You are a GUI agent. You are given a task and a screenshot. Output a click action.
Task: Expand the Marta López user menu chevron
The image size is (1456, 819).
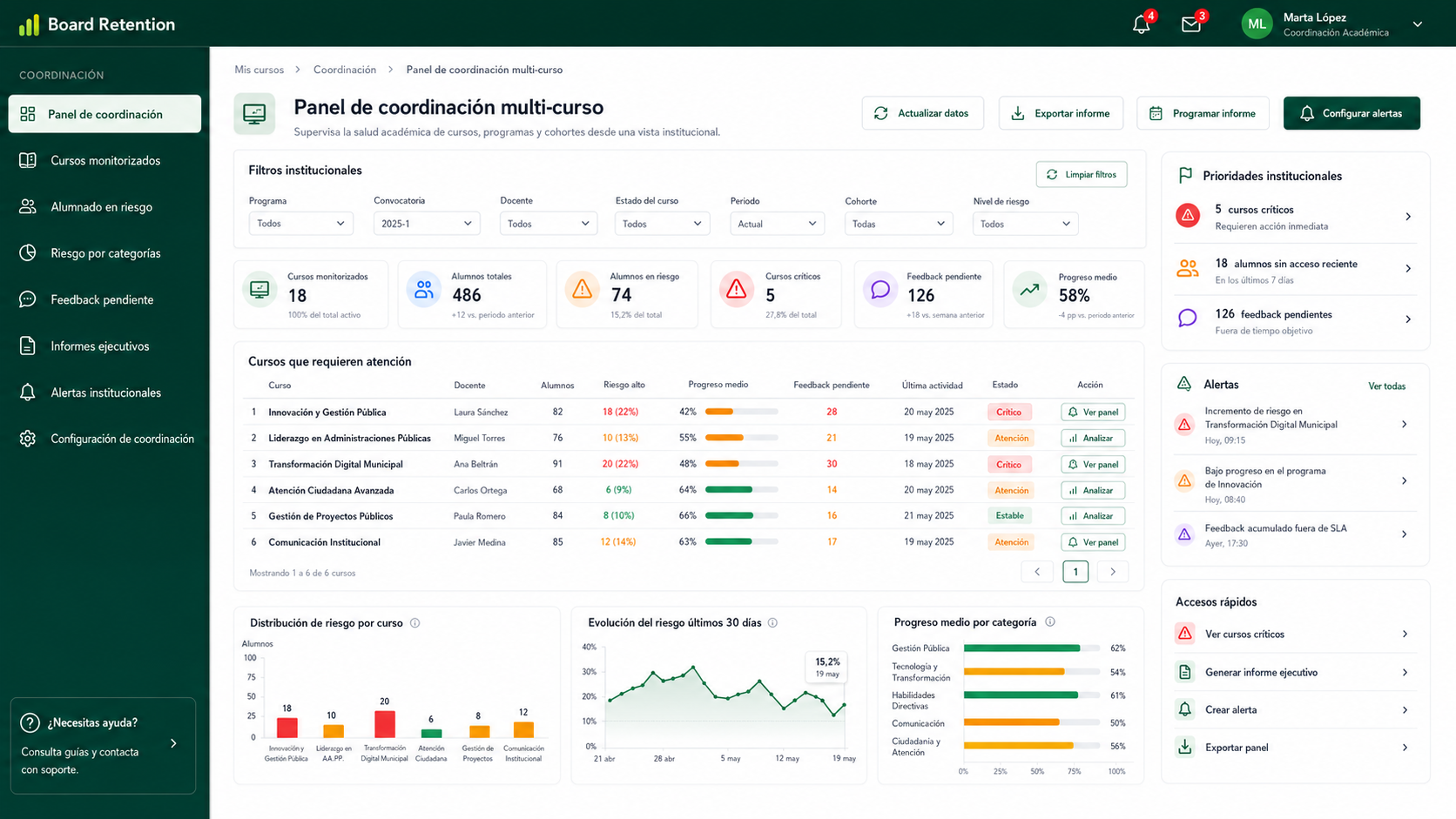click(1418, 24)
